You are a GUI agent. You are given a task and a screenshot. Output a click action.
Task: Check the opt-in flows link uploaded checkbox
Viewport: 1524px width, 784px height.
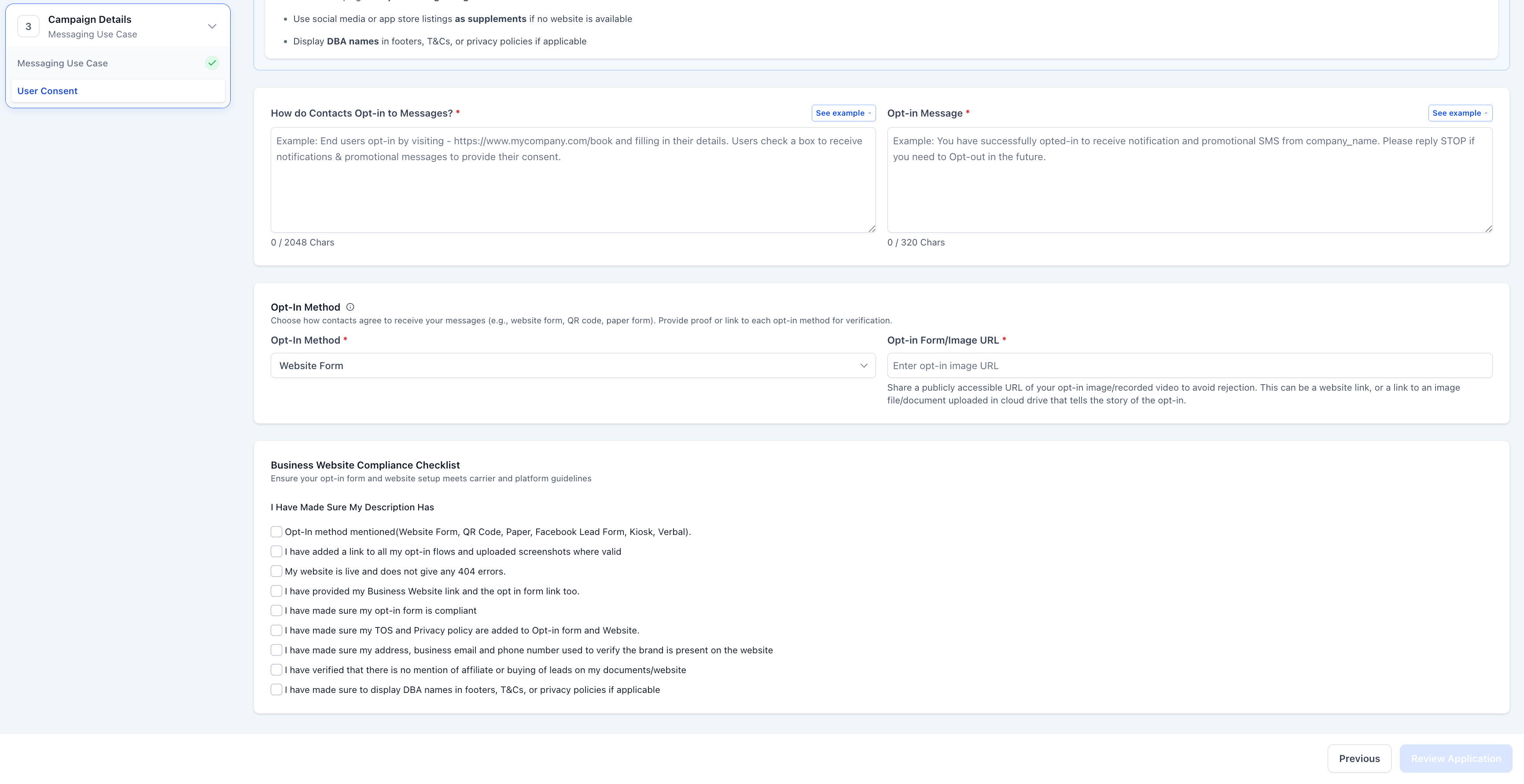[x=276, y=551]
